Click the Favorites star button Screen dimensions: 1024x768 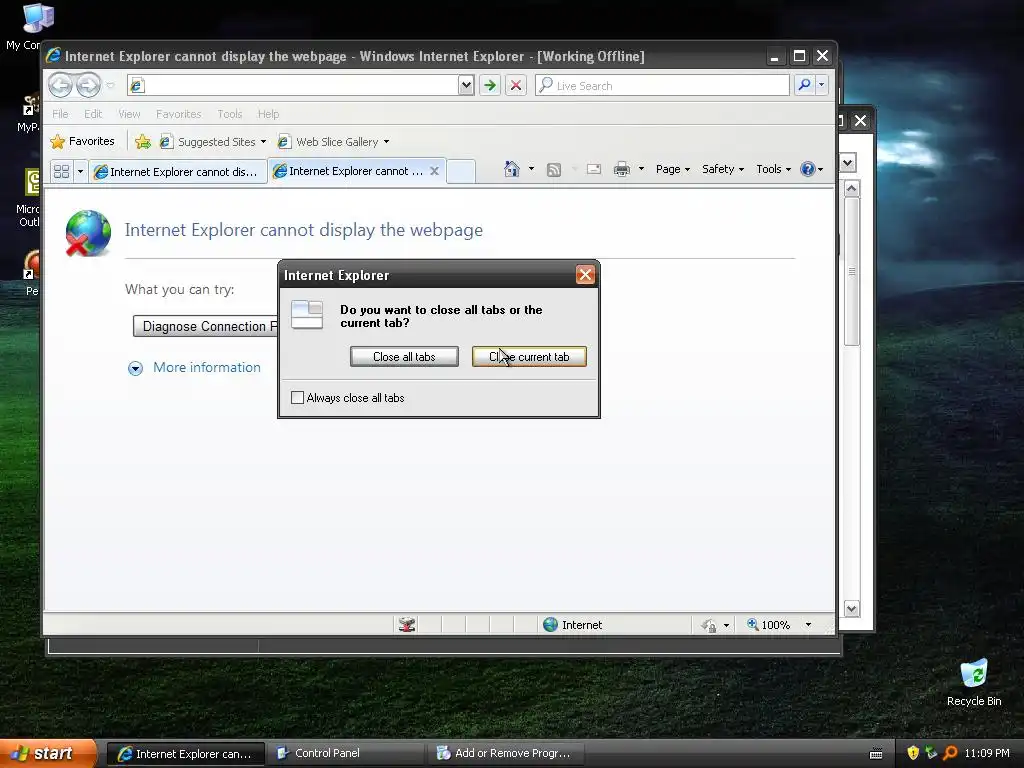coord(83,141)
